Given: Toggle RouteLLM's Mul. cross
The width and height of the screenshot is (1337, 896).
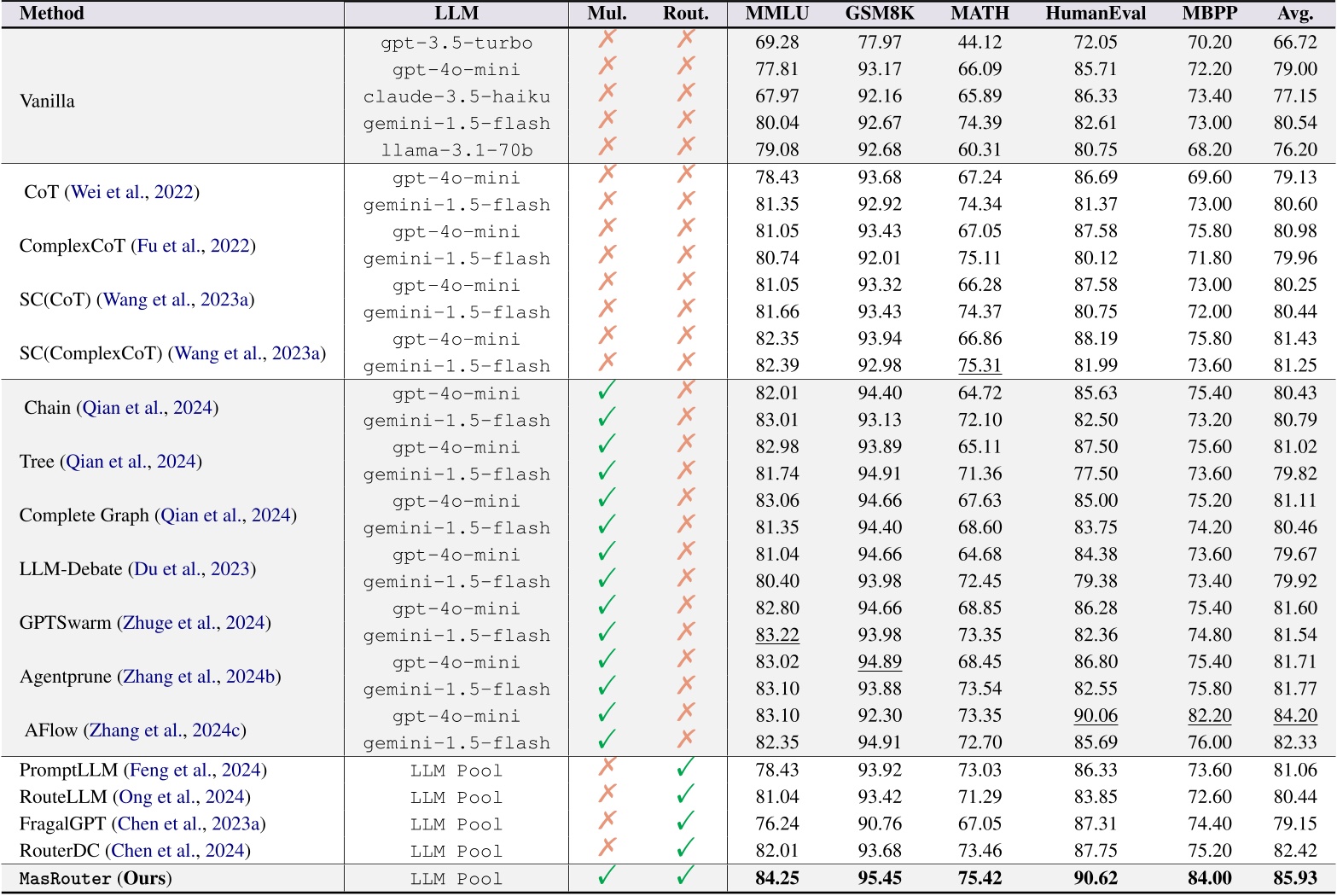Looking at the screenshot, I should click(x=605, y=797).
